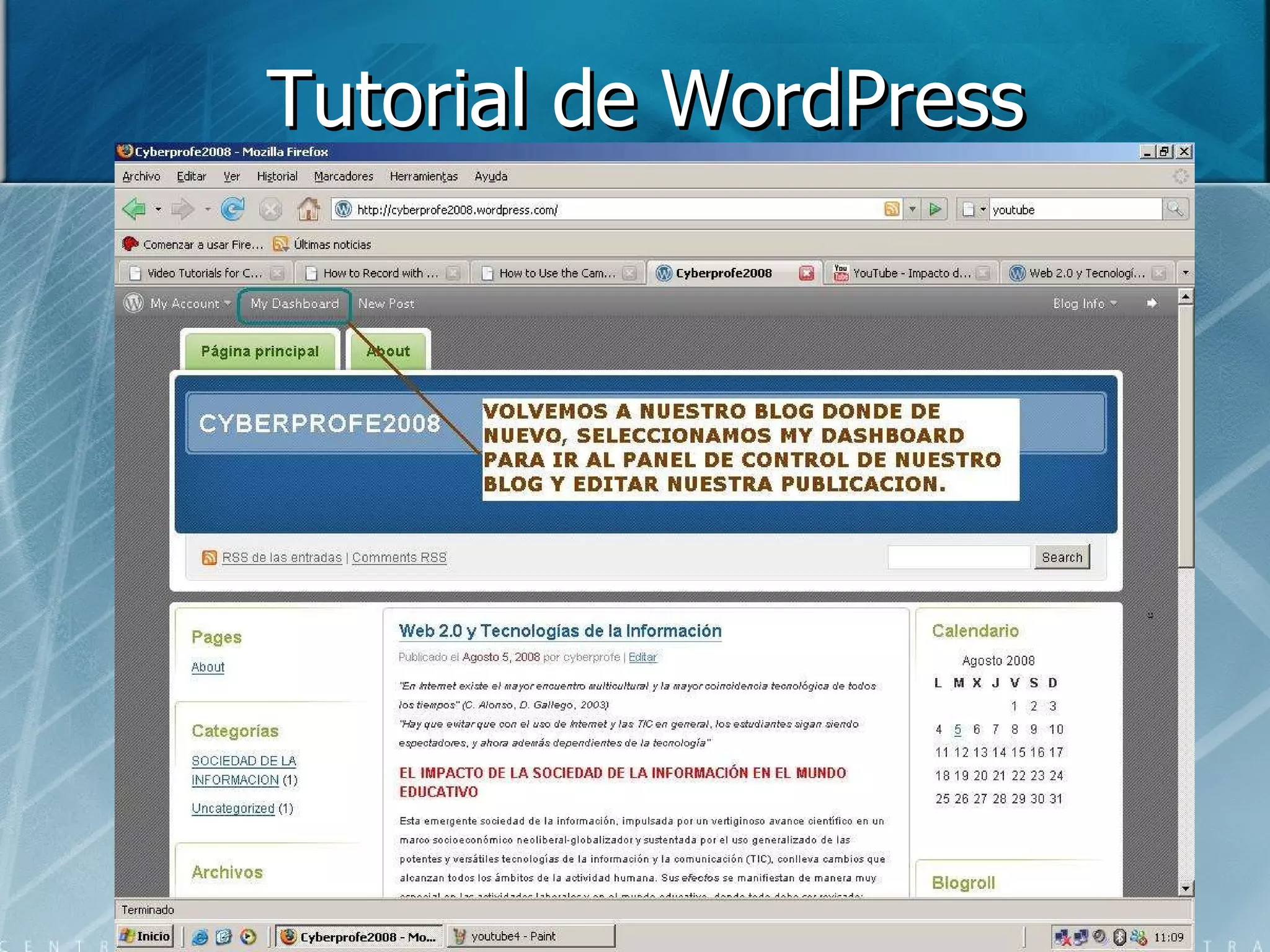Click the Firefox search box with youtube
The height and width of the screenshot is (952, 1270).
(1075, 209)
